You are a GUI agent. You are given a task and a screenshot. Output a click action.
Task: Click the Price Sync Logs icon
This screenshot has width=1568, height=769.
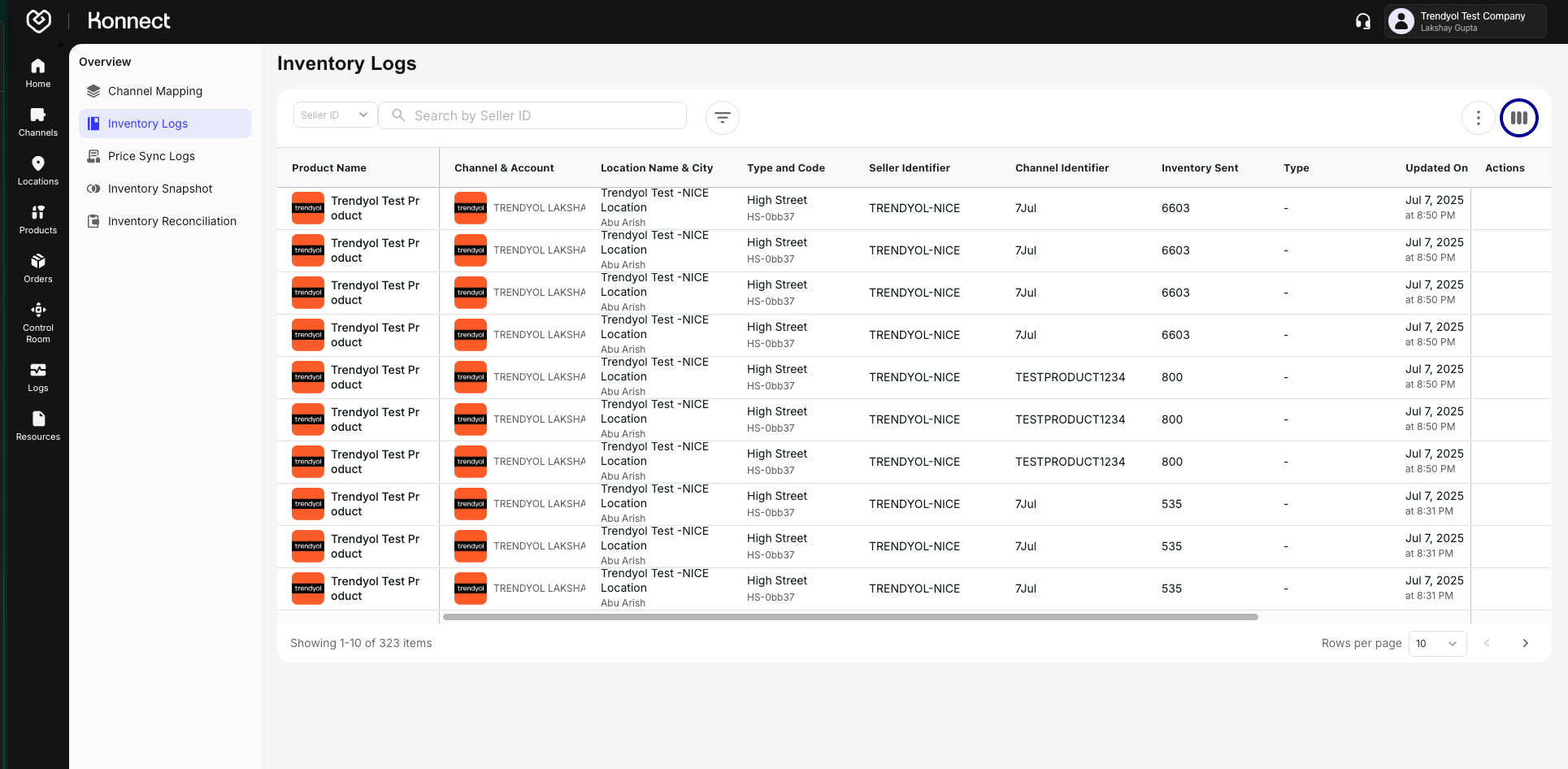[x=93, y=156]
